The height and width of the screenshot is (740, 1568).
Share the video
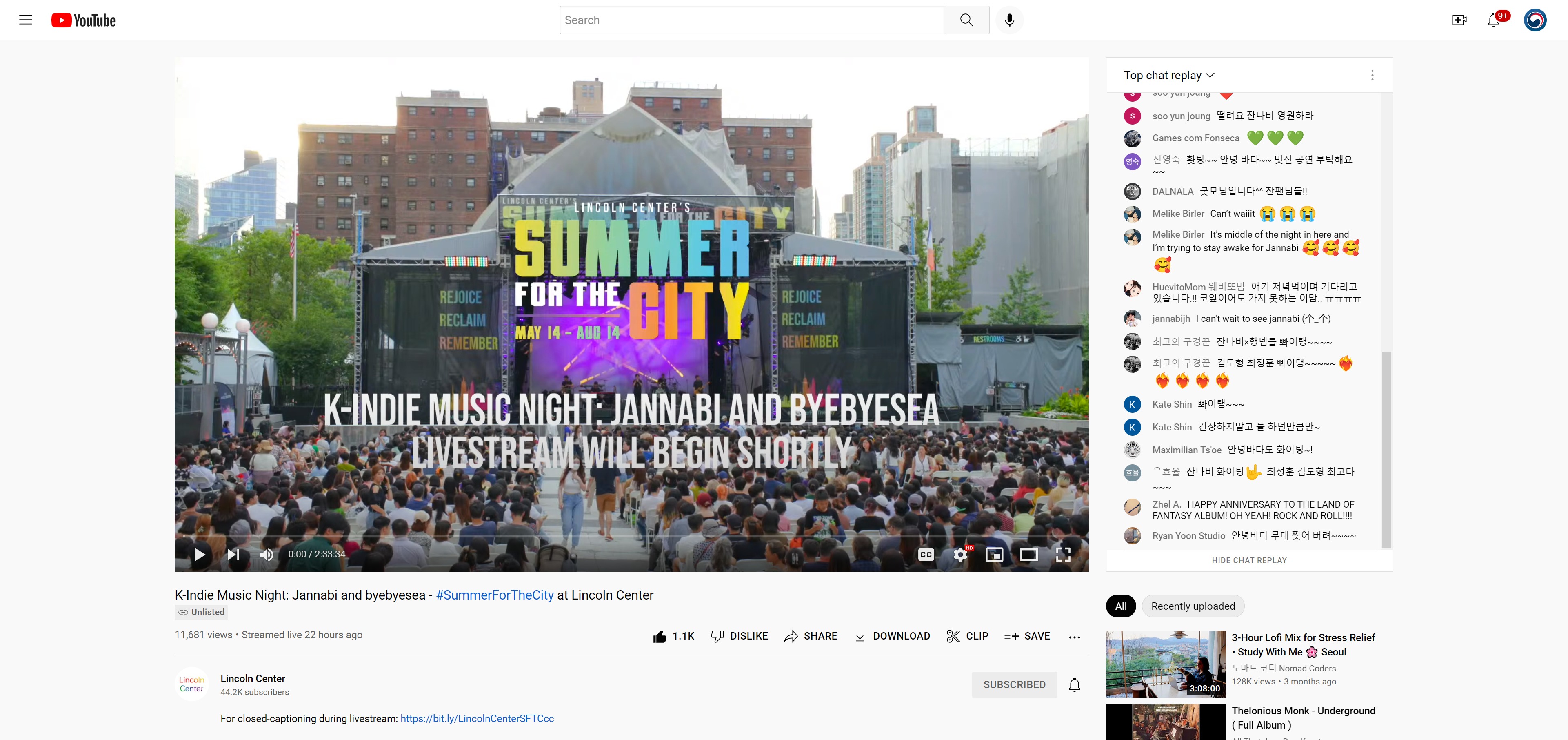pos(811,636)
